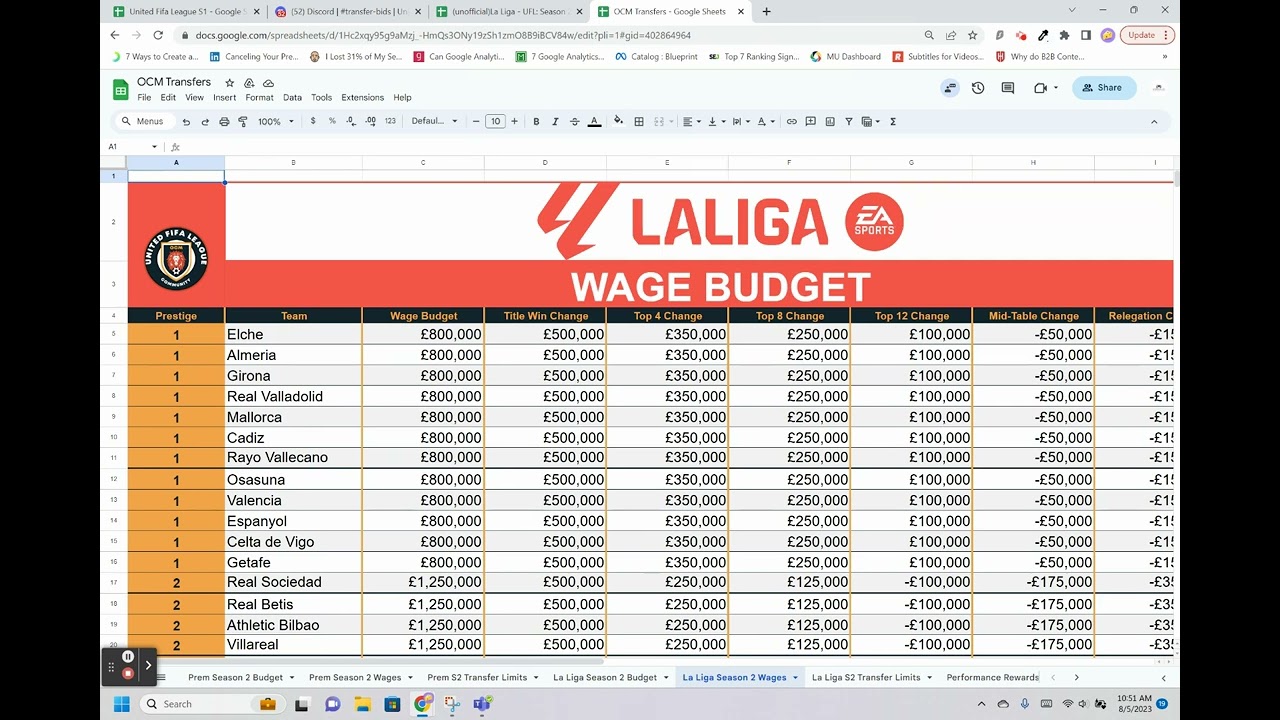Format as currency with the $ icon
This screenshot has height=720, width=1280.
[313, 121]
